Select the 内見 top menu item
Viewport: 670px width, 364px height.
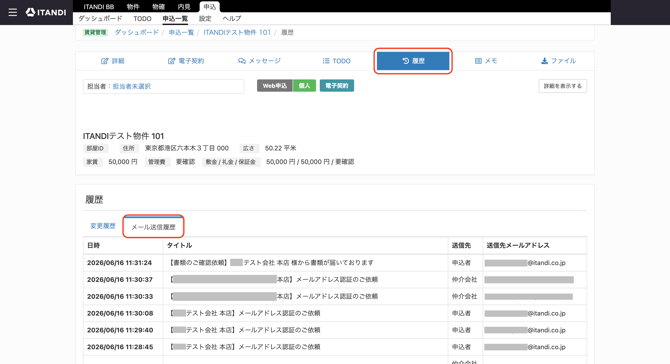tap(184, 6)
